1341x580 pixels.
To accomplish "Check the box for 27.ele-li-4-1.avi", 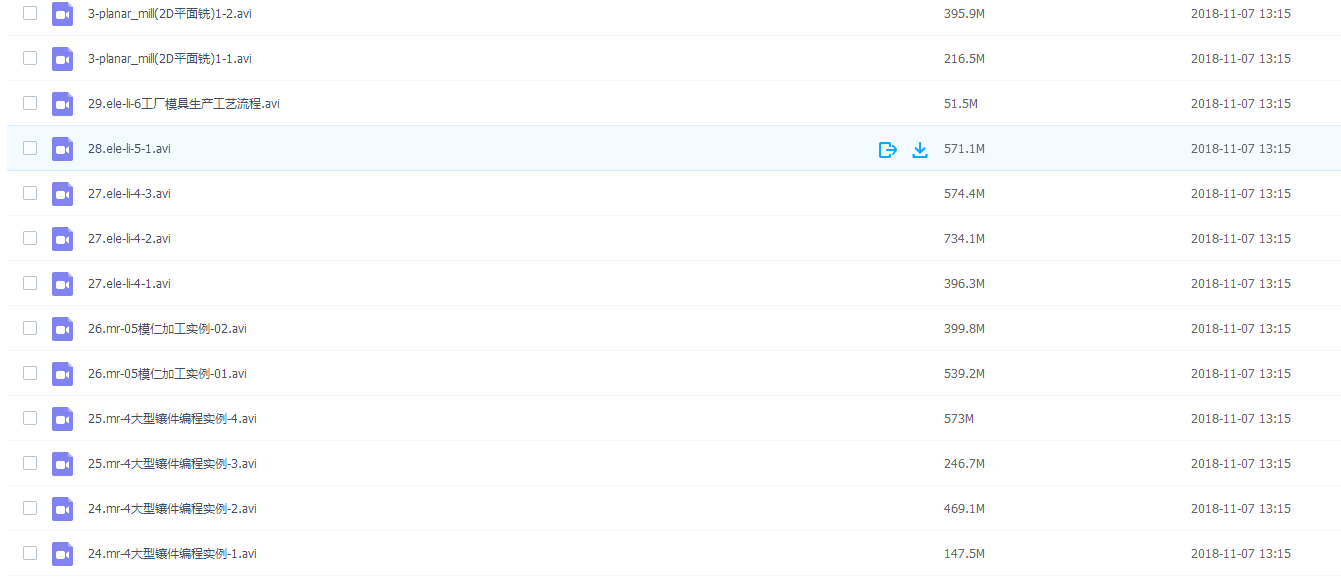I will 30,283.
